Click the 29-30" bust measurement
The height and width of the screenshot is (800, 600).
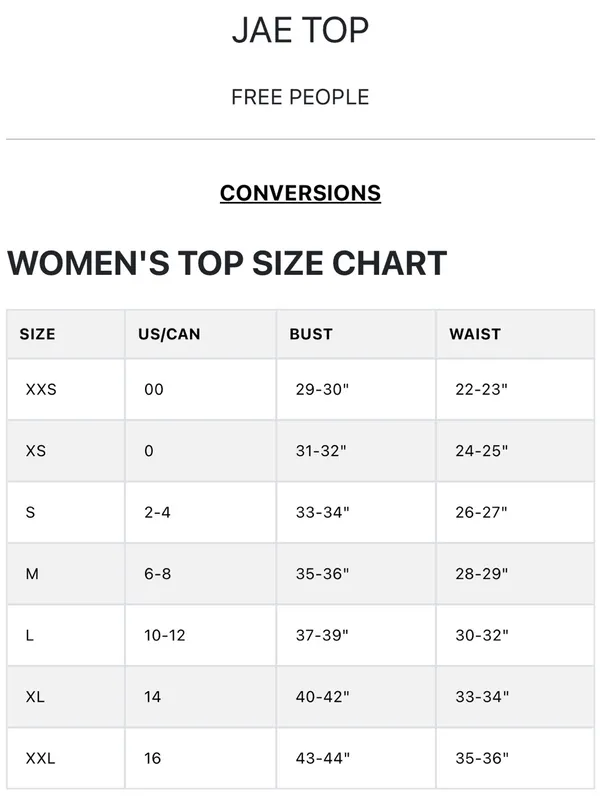[322, 389]
